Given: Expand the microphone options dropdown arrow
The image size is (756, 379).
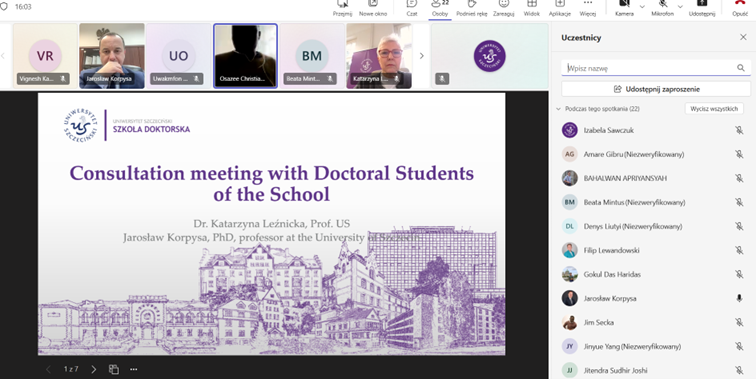Looking at the screenshot, I should tap(680, 6).
